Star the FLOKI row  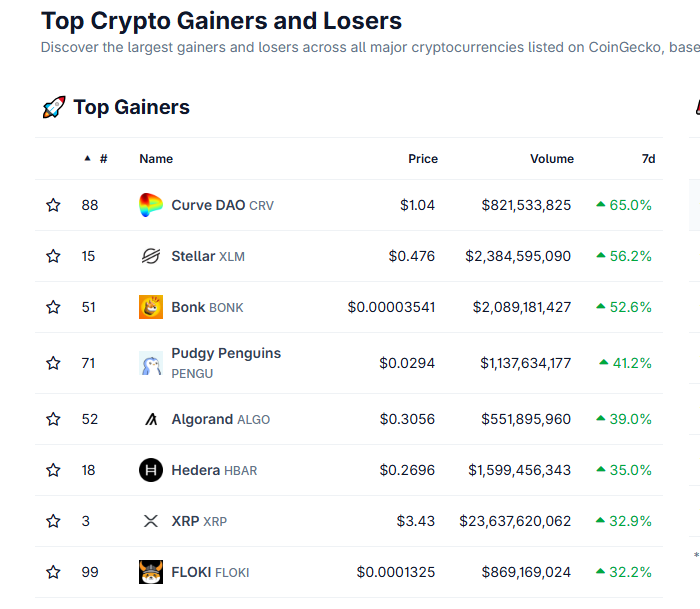pyautogui.click(x=53, y=572)
